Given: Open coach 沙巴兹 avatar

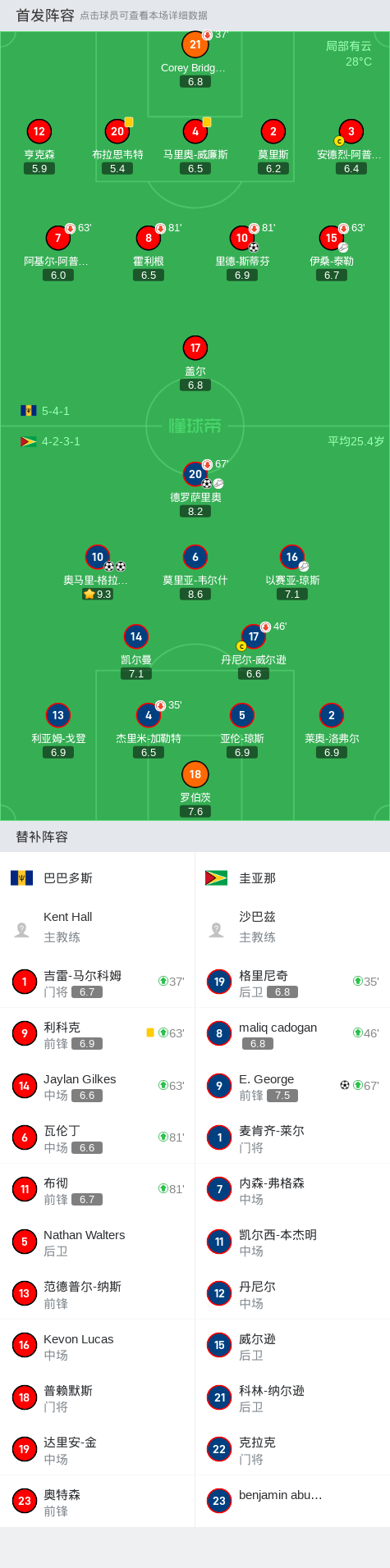Looking at the screenshot, I should [217, 929].
